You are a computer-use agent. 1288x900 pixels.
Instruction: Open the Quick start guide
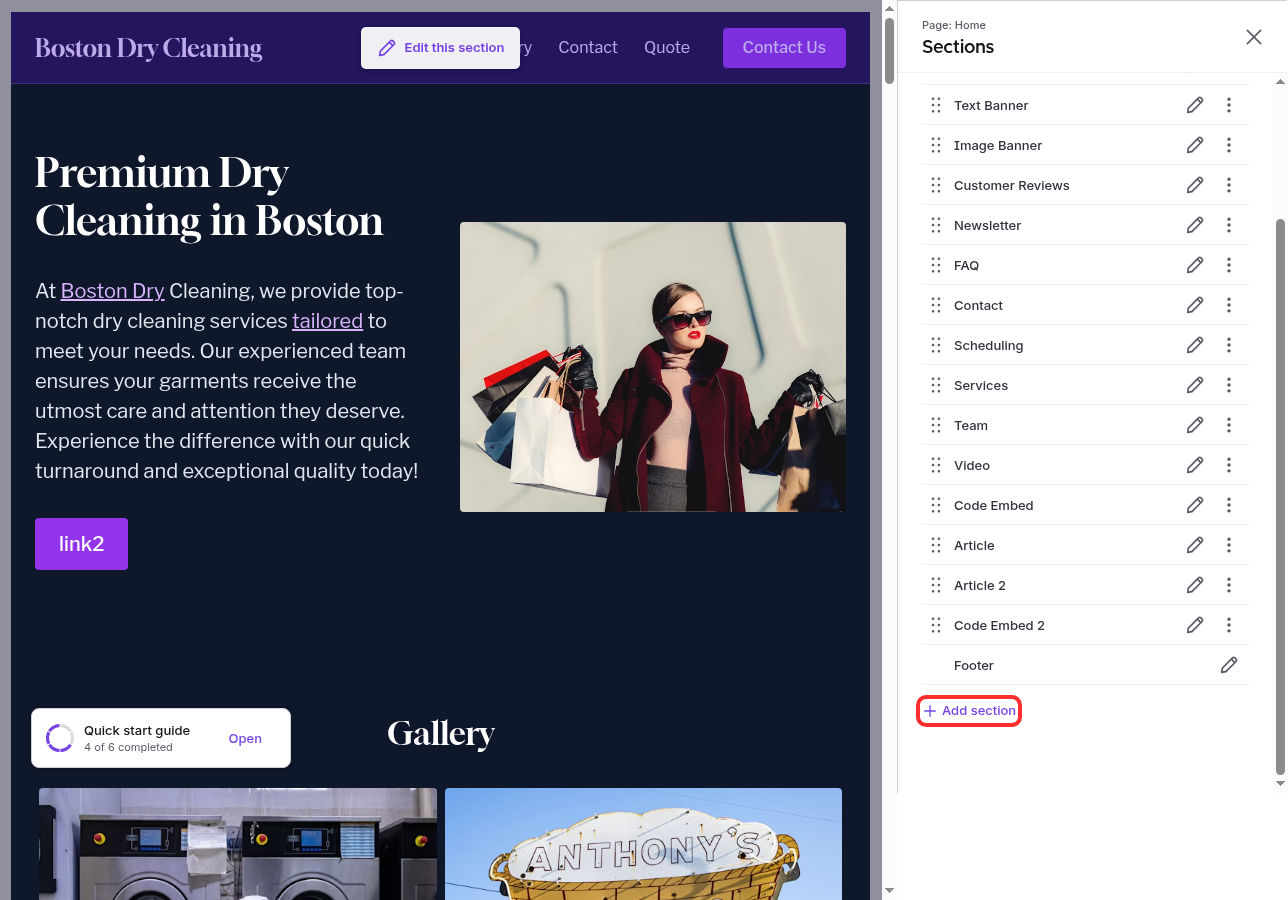[x=245, y=739]
